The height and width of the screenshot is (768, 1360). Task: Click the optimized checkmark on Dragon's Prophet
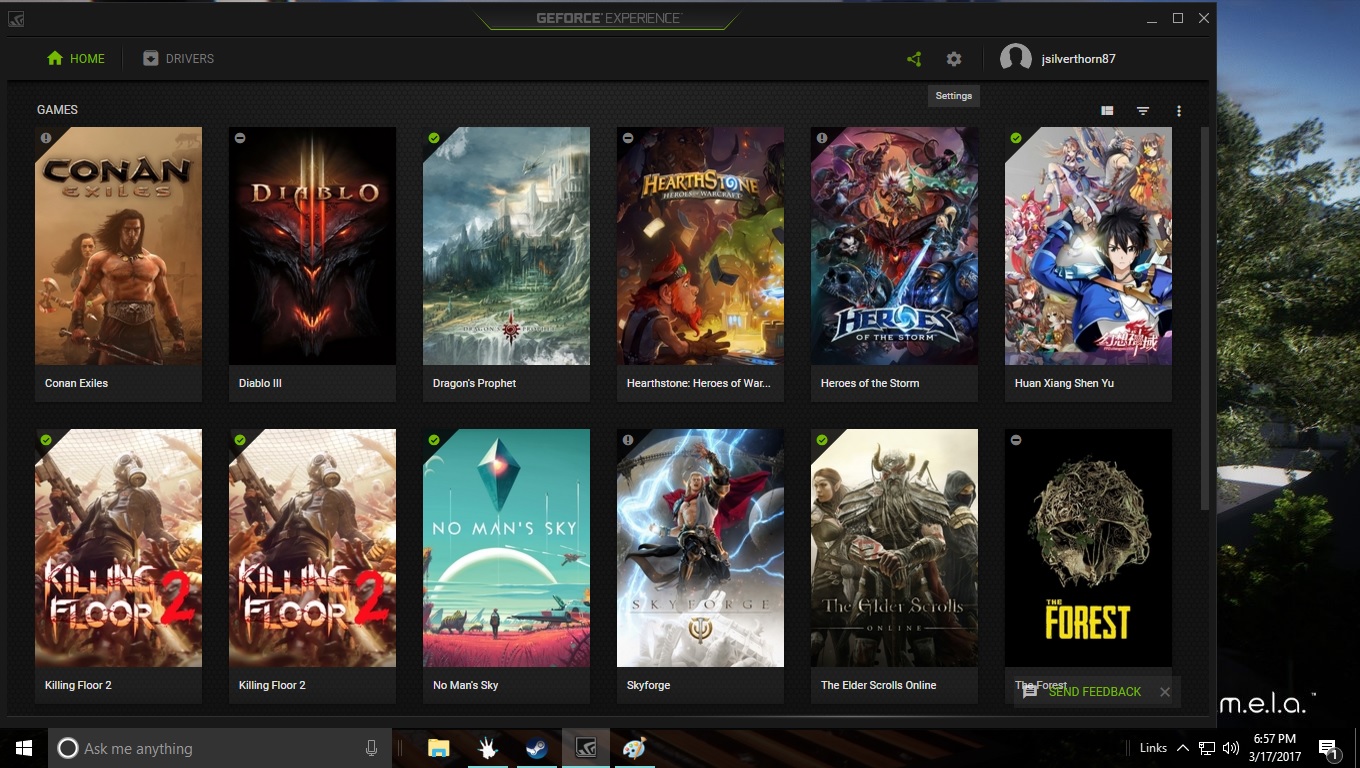(x=434, y=138)
